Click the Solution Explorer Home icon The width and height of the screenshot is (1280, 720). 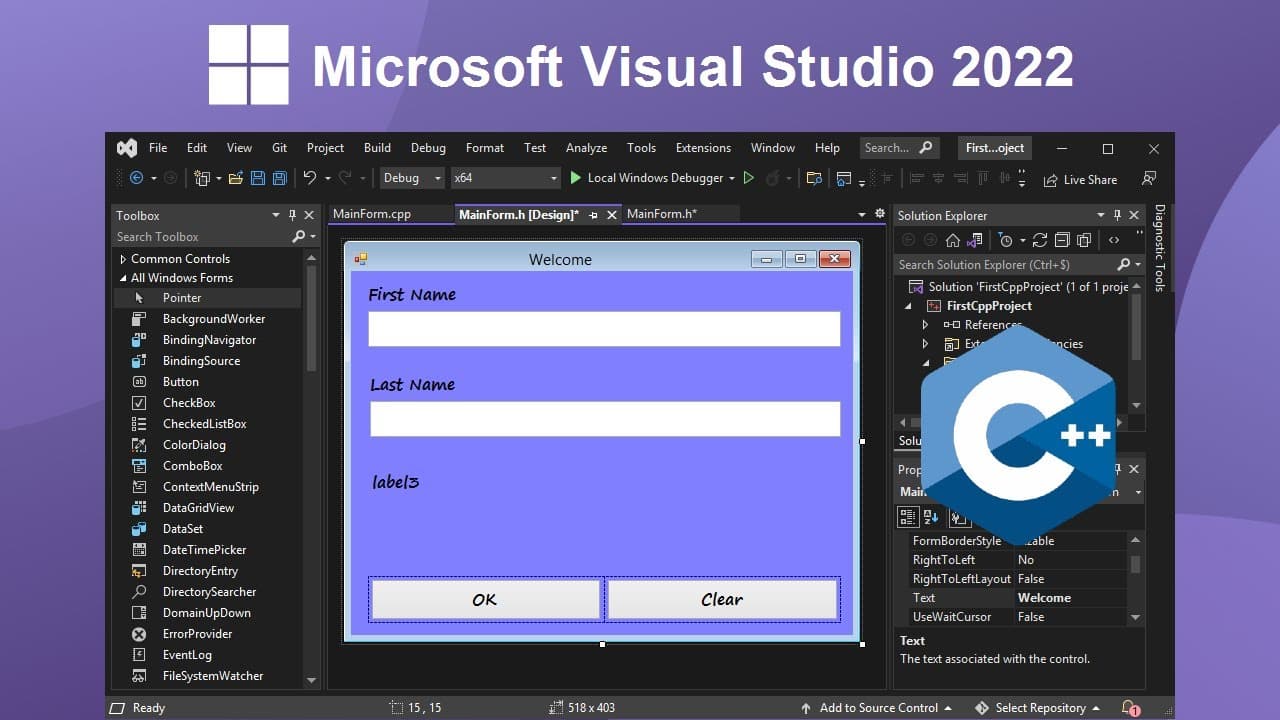pyautogui.click(x=953, y=240)
